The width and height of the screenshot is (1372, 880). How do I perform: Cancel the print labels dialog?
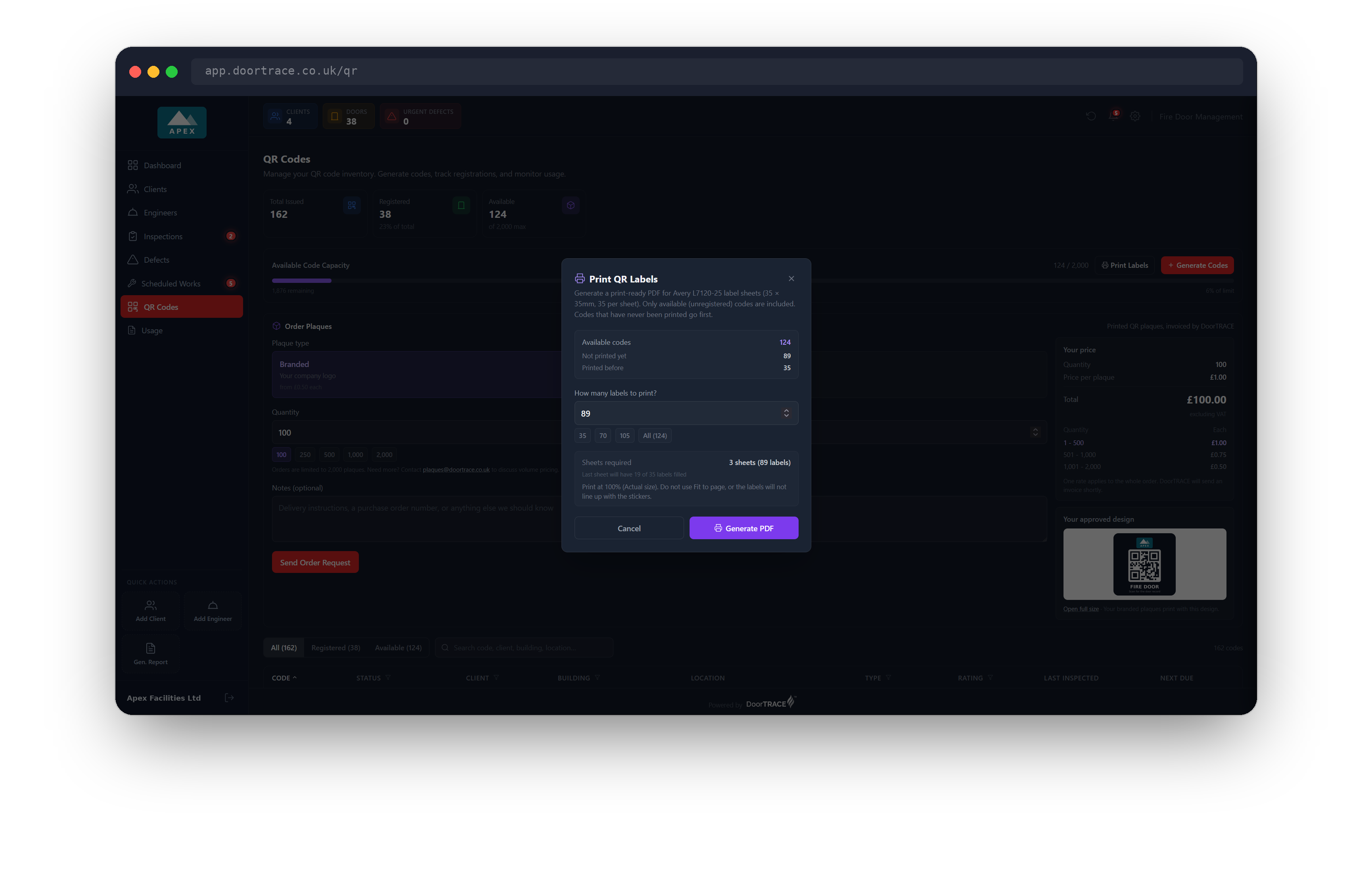[629, 528]
